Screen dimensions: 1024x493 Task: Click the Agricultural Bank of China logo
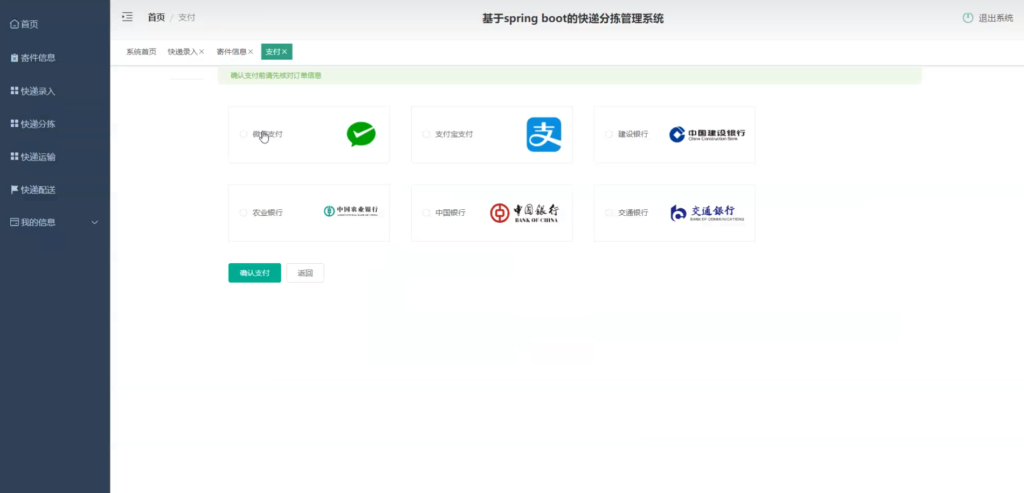(x=351, y=211)
